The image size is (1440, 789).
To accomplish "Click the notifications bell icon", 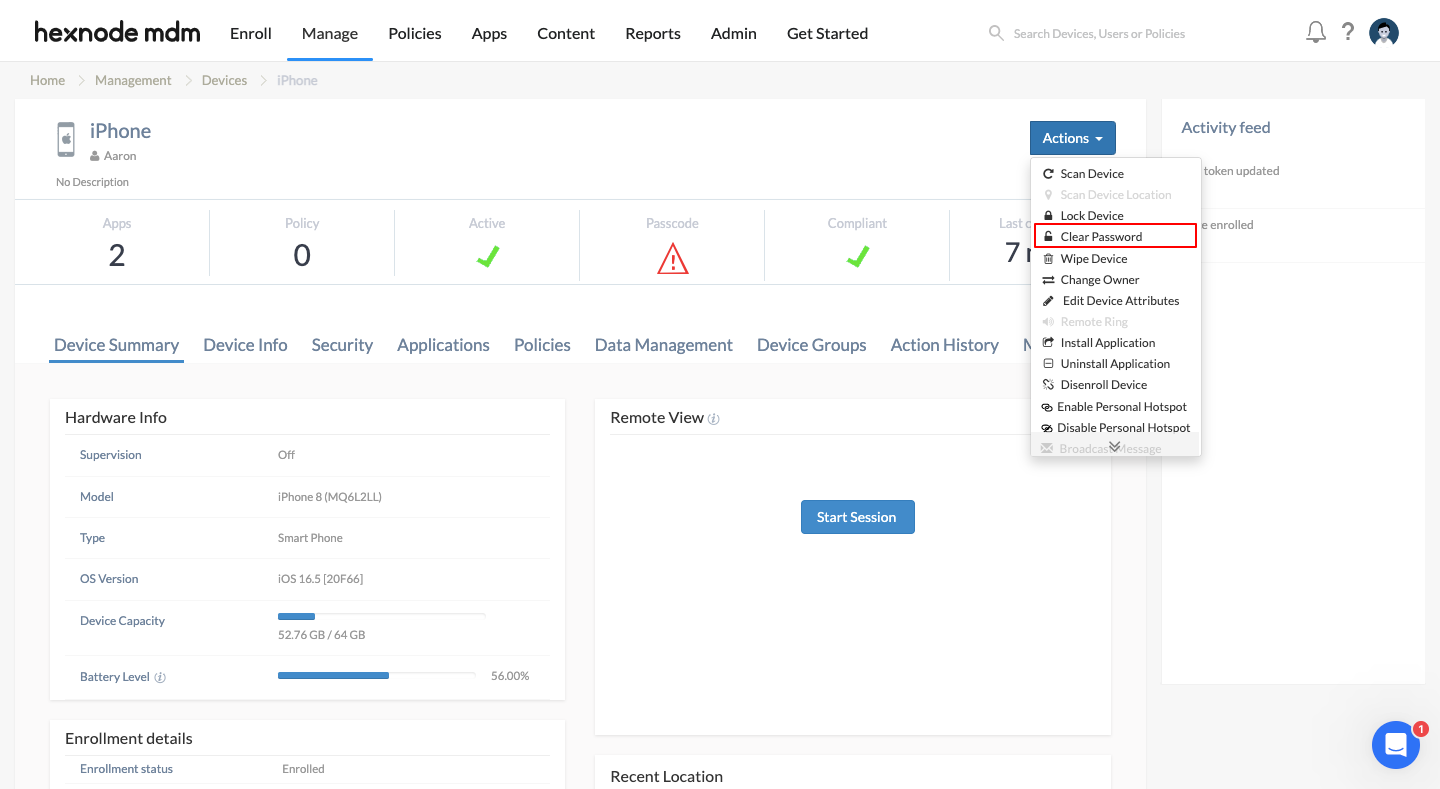I will (1316, 32).
